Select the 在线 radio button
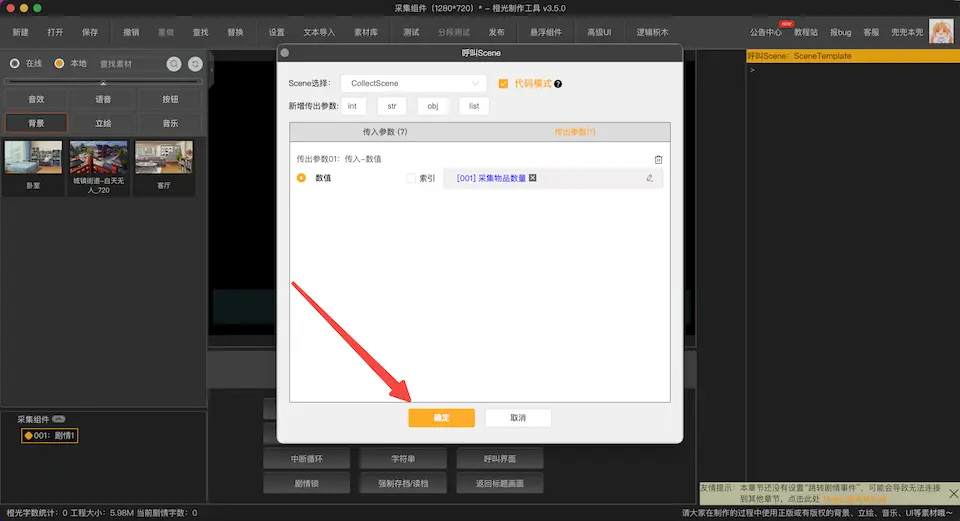960x521 pixels. 14,63
